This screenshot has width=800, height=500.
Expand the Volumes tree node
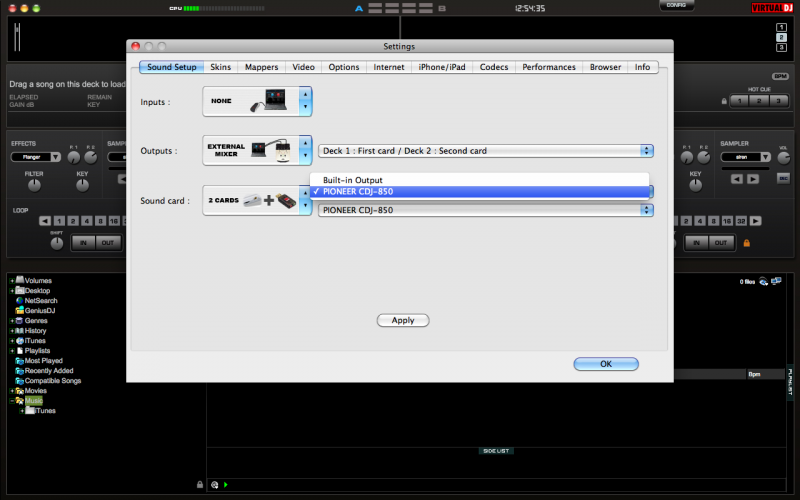coord(12,281)
